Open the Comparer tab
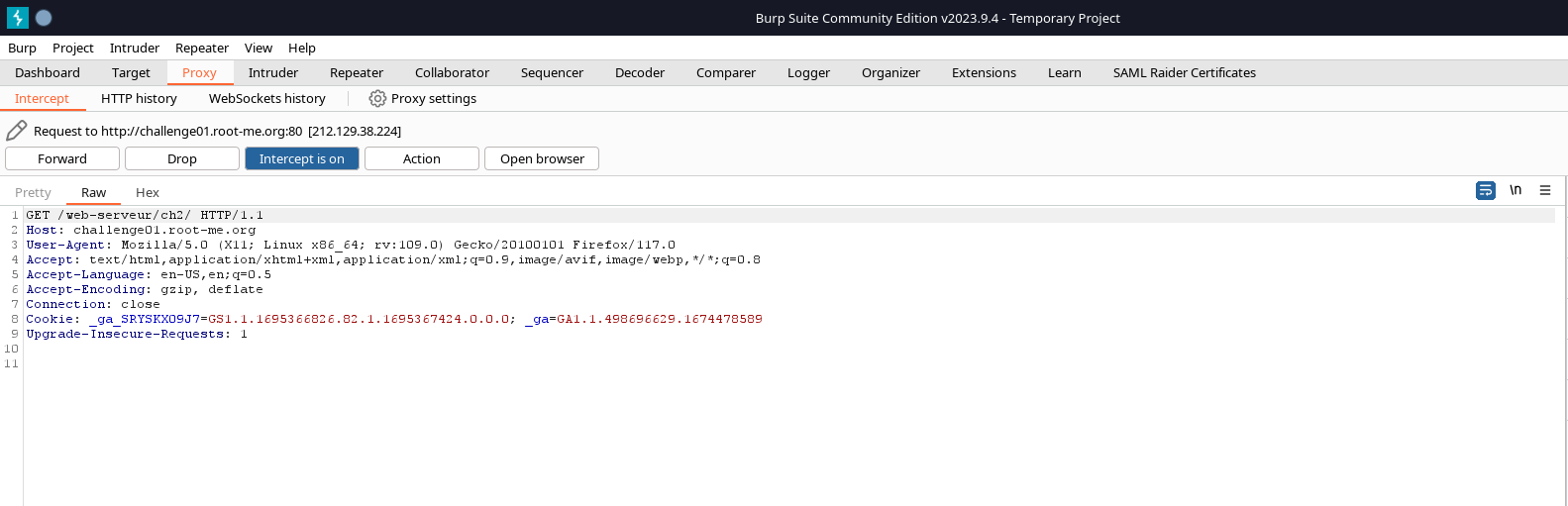This screenshot has width=1568, height=506. click(x=726, y=72)
